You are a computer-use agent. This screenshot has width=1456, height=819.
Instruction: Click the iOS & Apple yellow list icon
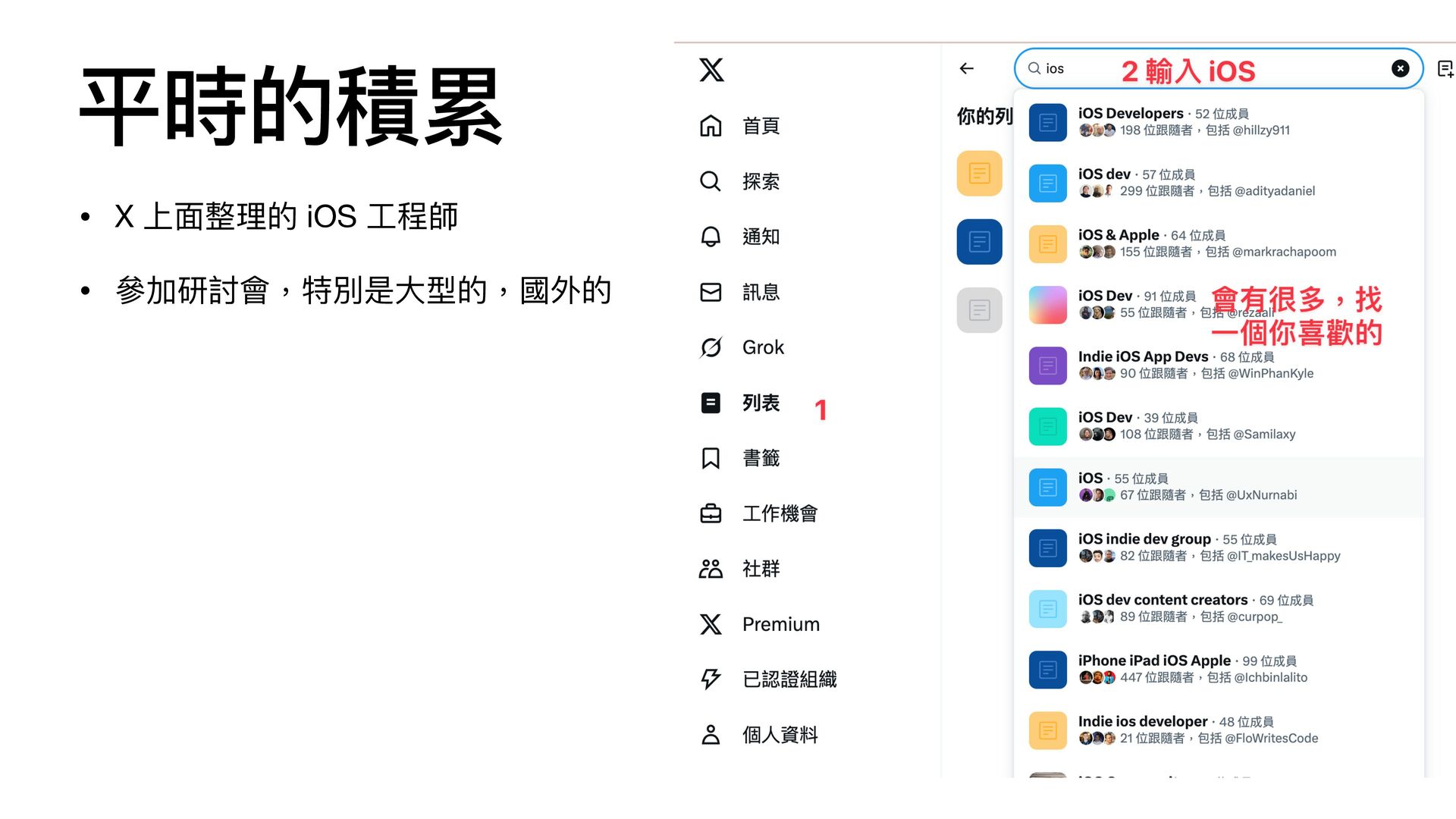[x=1048, y=244]
